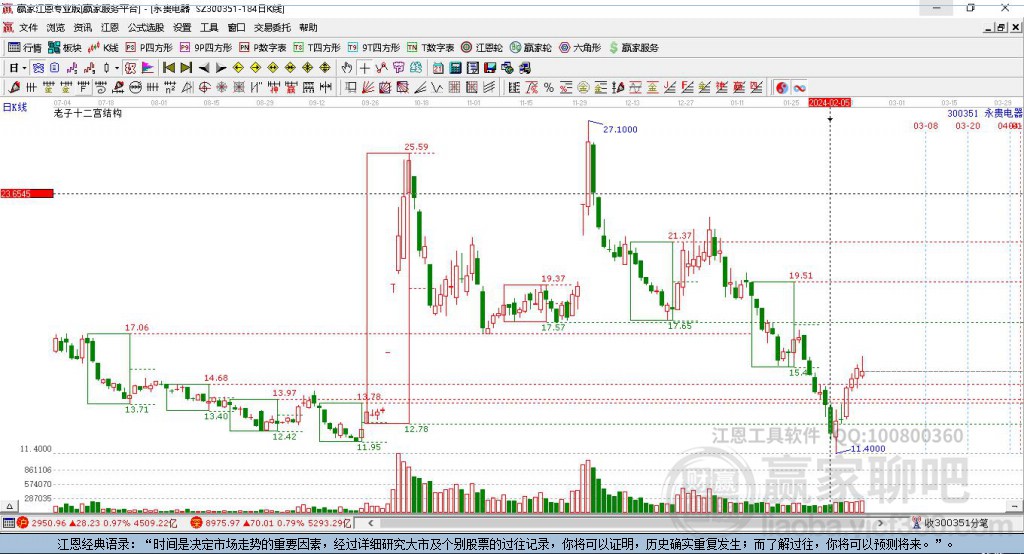Open the 设置 menu

[x=182, y=27]
